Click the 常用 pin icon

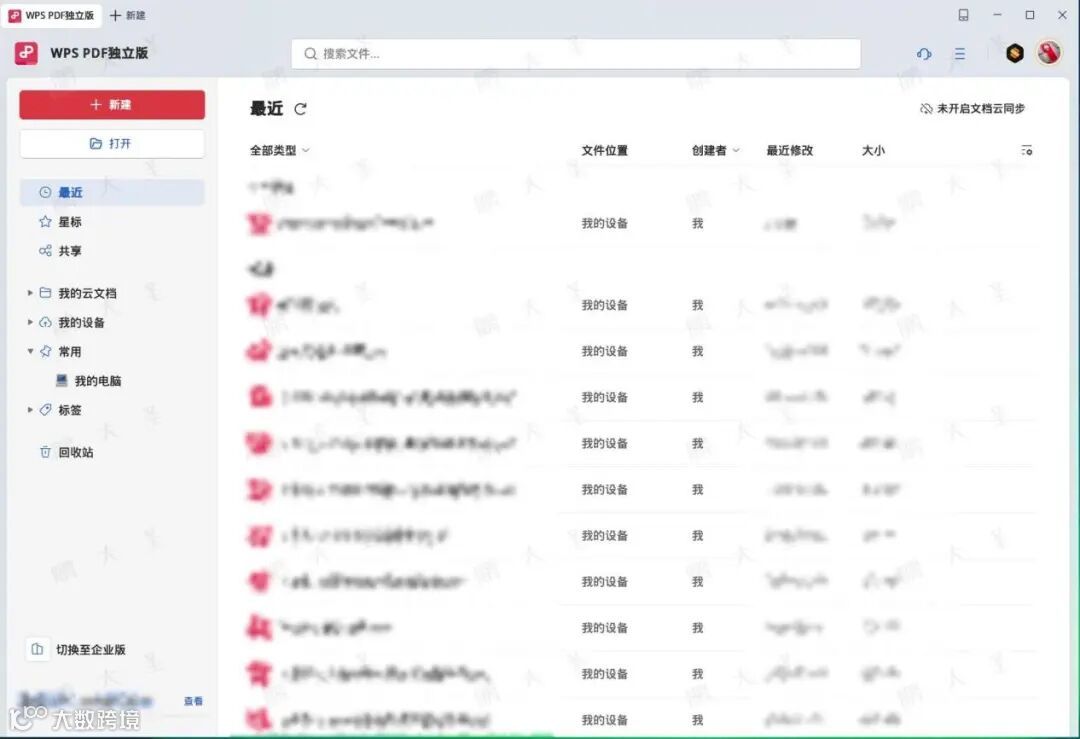pos(45,351)
